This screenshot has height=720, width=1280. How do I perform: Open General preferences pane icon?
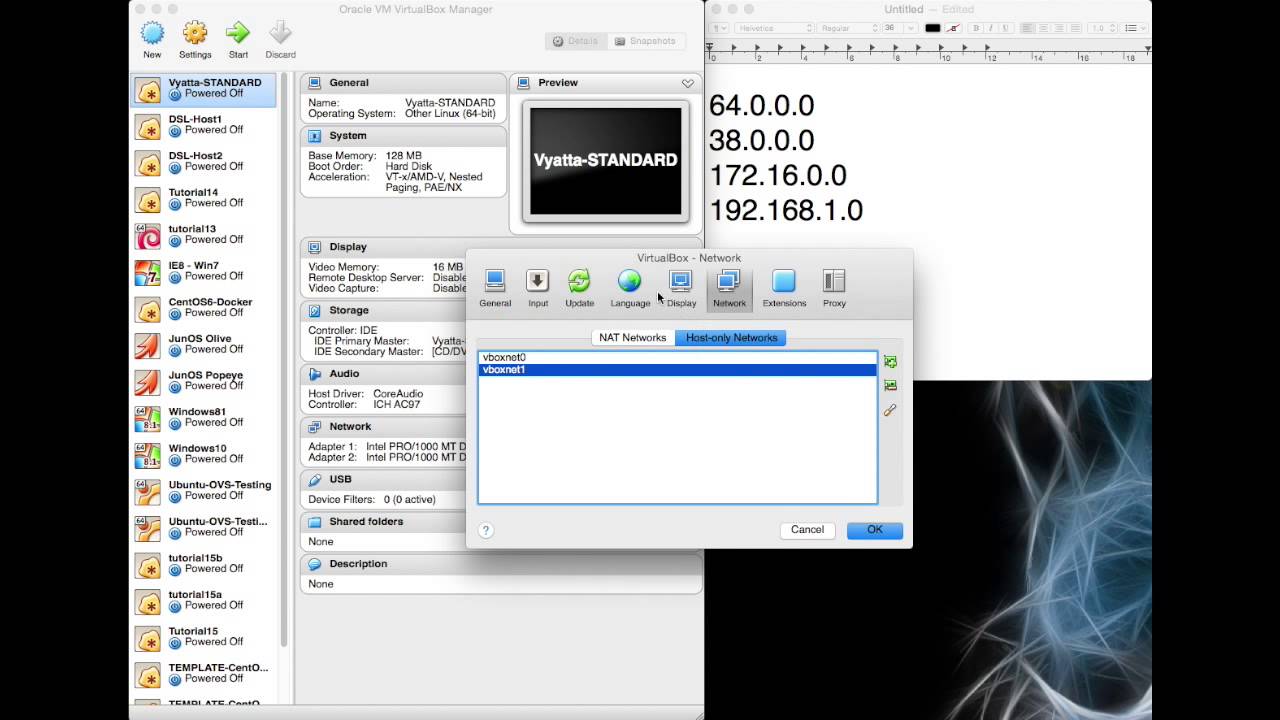(x=495, y=281)
